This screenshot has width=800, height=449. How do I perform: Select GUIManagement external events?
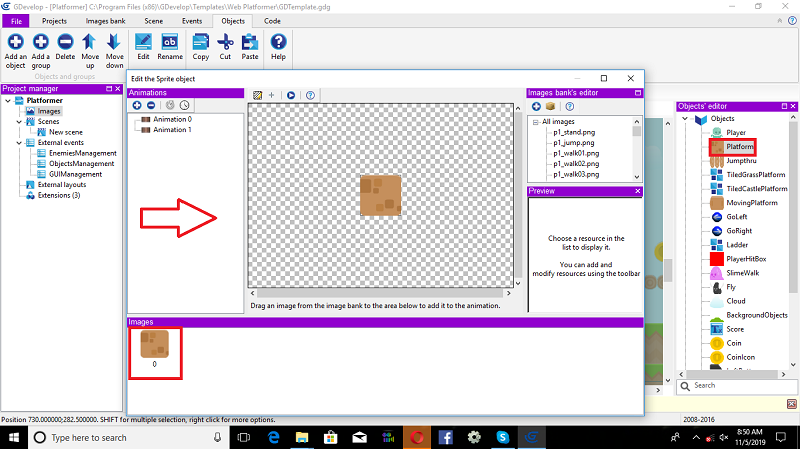[x=76, y=174]
